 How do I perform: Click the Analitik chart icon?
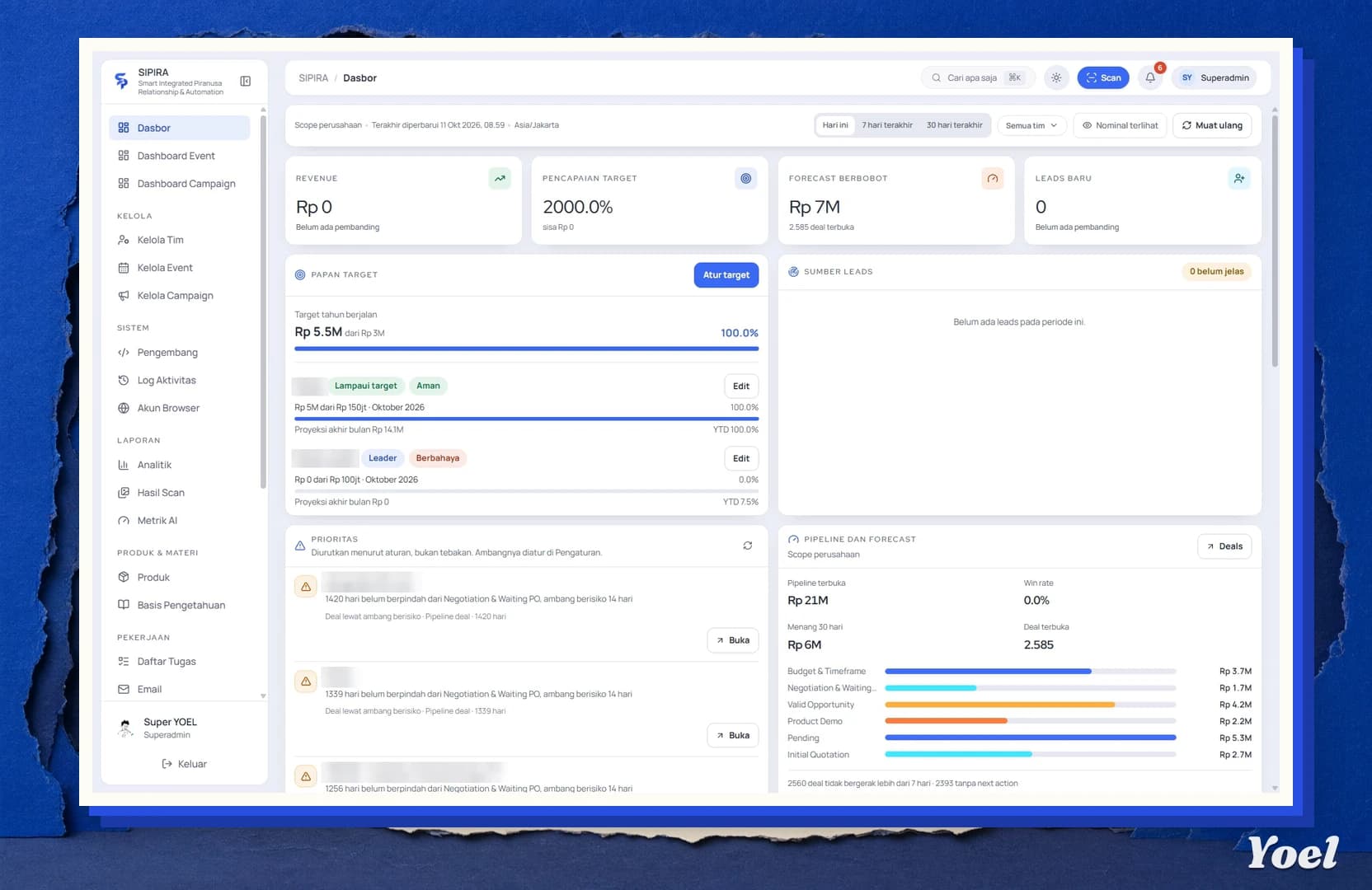point(124,465)
